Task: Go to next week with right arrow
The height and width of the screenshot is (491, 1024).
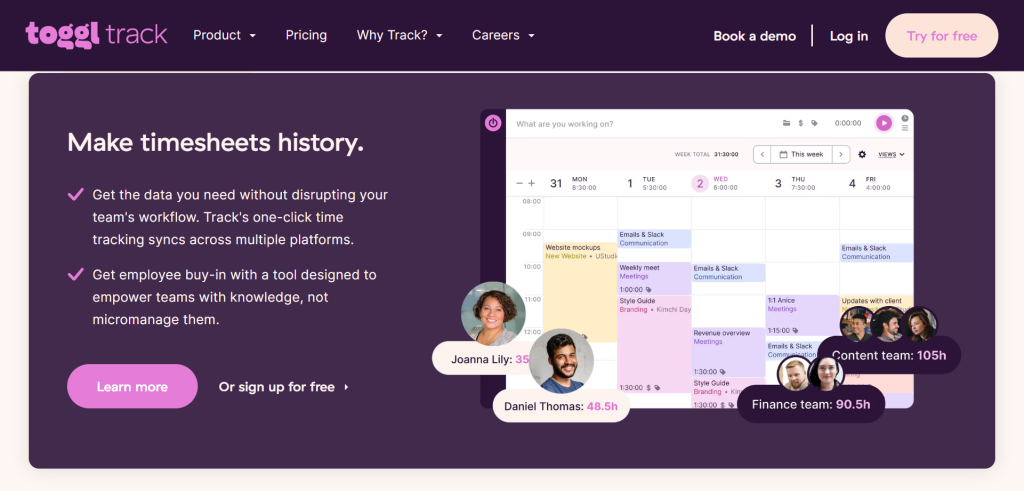Action: (x=841, y=155)
